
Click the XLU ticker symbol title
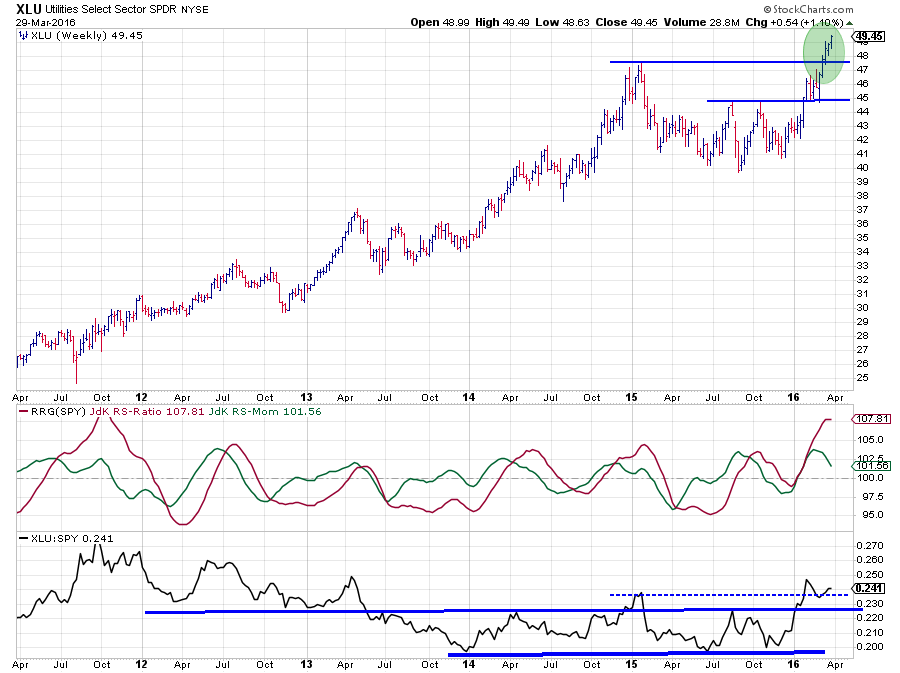(28, 9)
